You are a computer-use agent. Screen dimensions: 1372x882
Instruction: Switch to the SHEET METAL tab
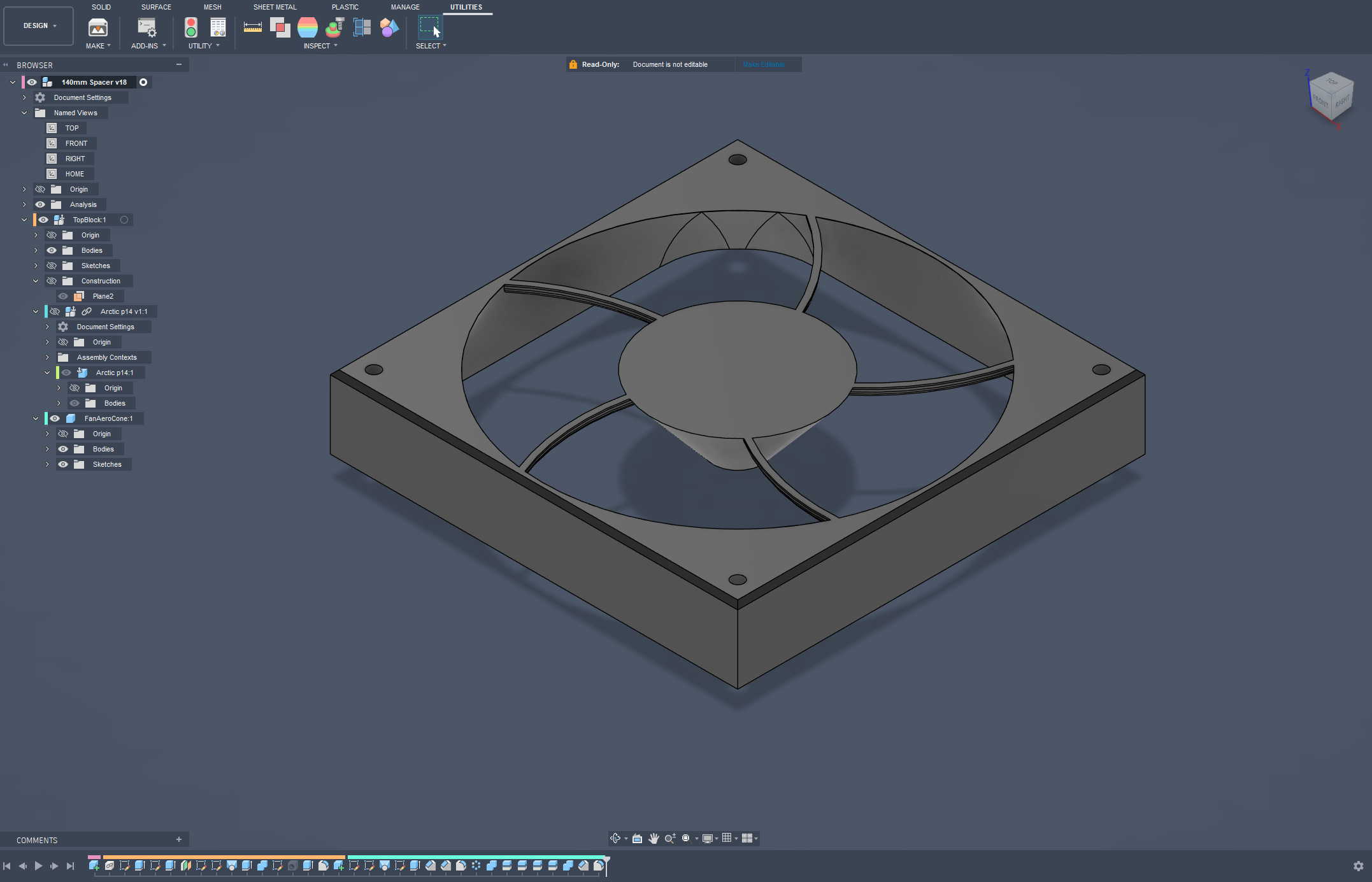coord(275,7)
